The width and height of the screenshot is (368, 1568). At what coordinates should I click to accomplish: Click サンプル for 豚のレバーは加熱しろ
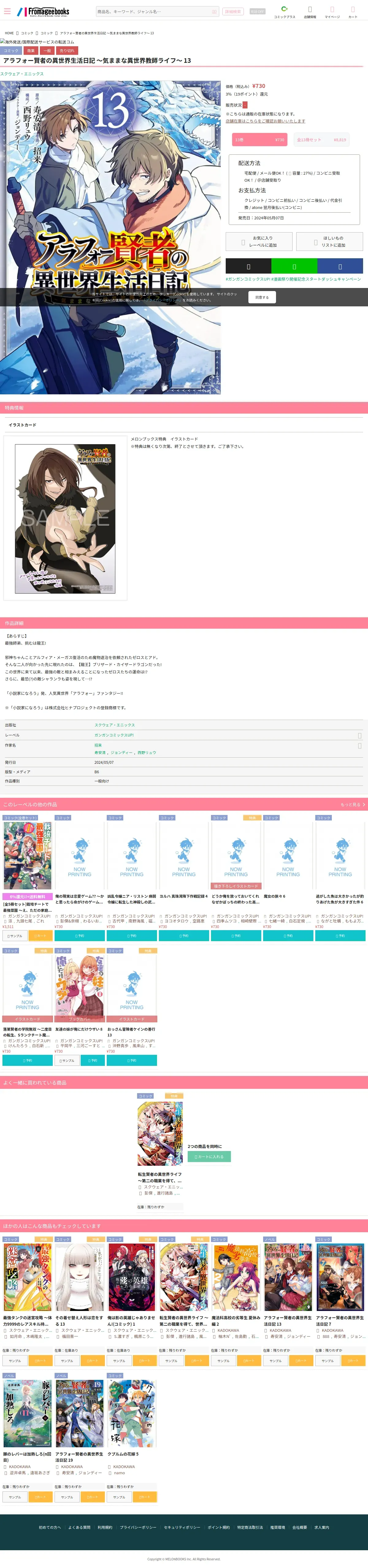tap(15, 1498)
